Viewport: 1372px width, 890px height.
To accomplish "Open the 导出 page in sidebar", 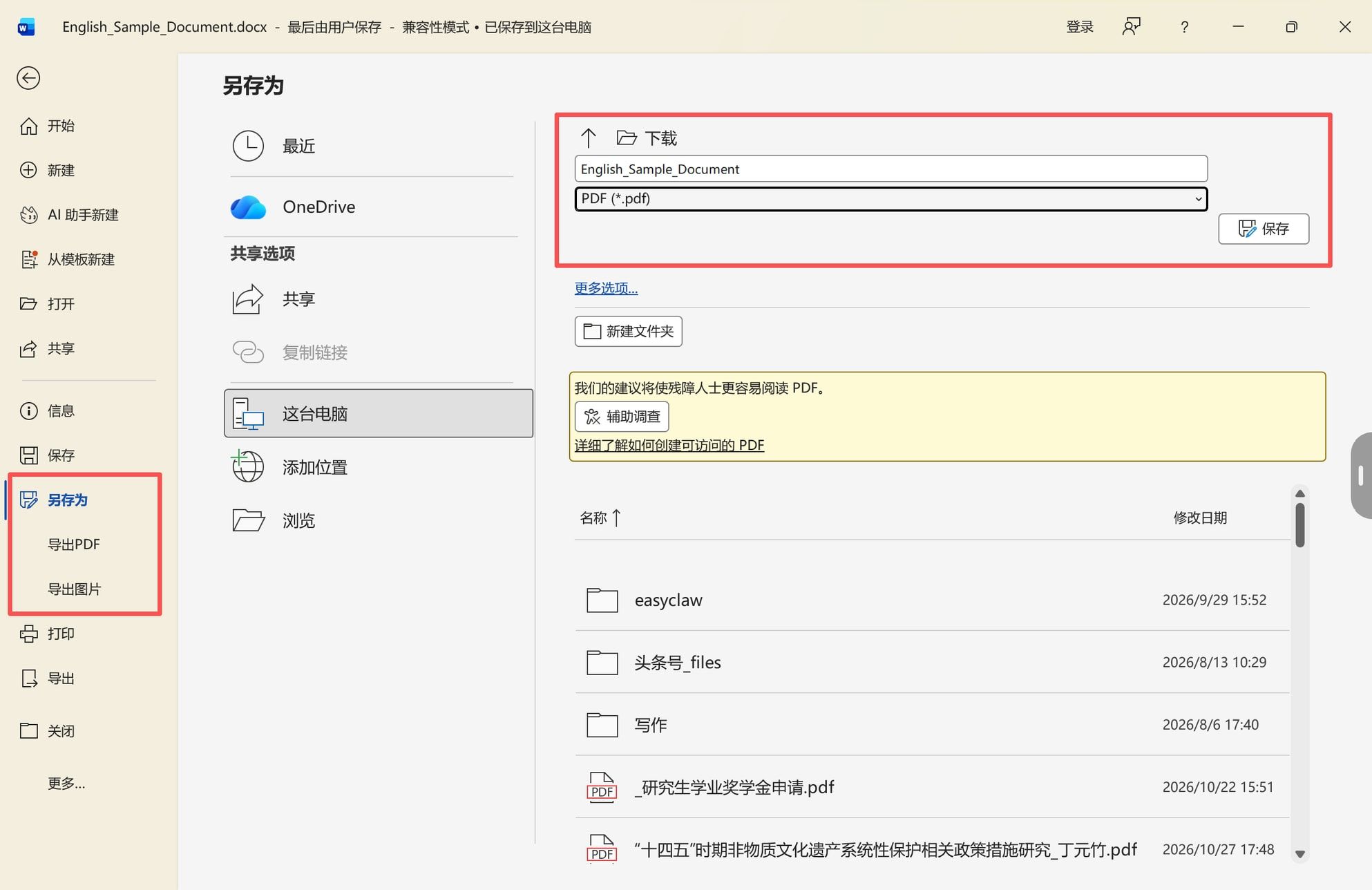I will 47,679.
